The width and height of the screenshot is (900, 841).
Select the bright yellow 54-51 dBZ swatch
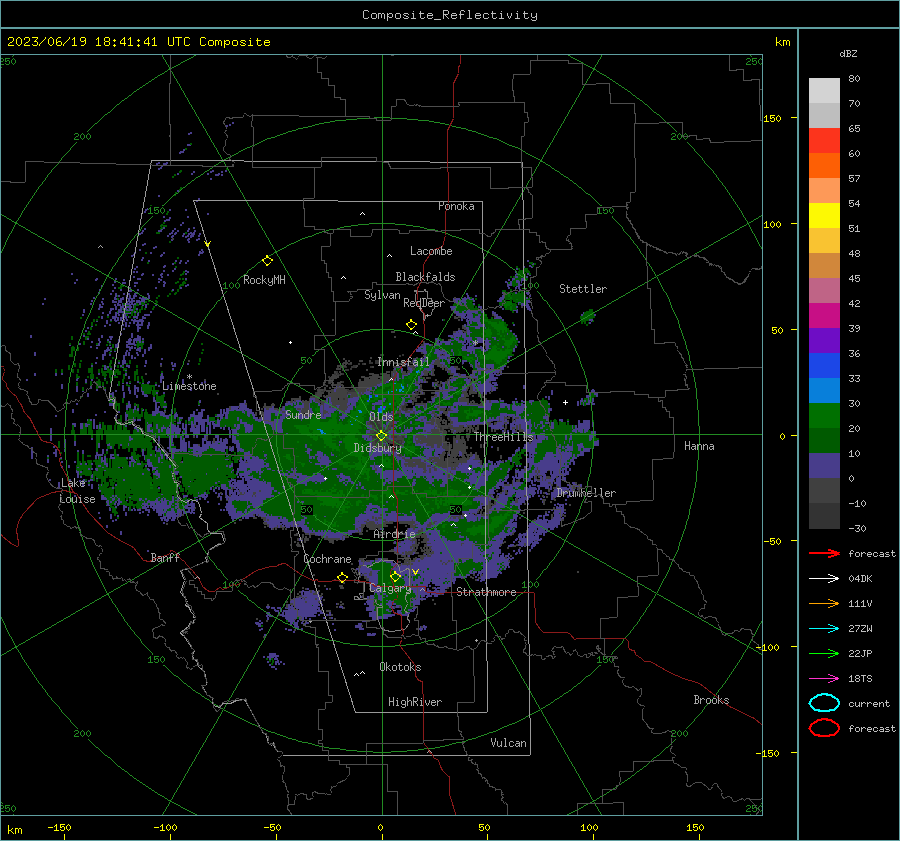(x=824, y=216)
